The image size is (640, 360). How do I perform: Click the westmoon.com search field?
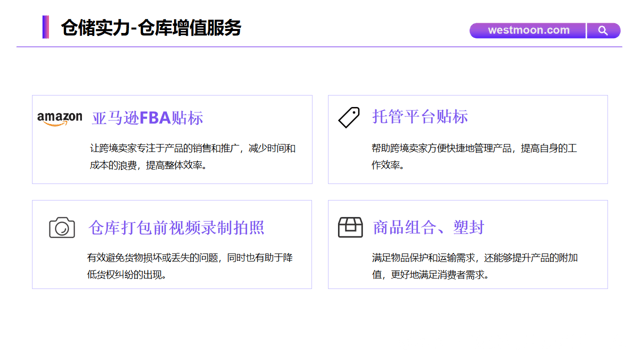pos(527,31)
